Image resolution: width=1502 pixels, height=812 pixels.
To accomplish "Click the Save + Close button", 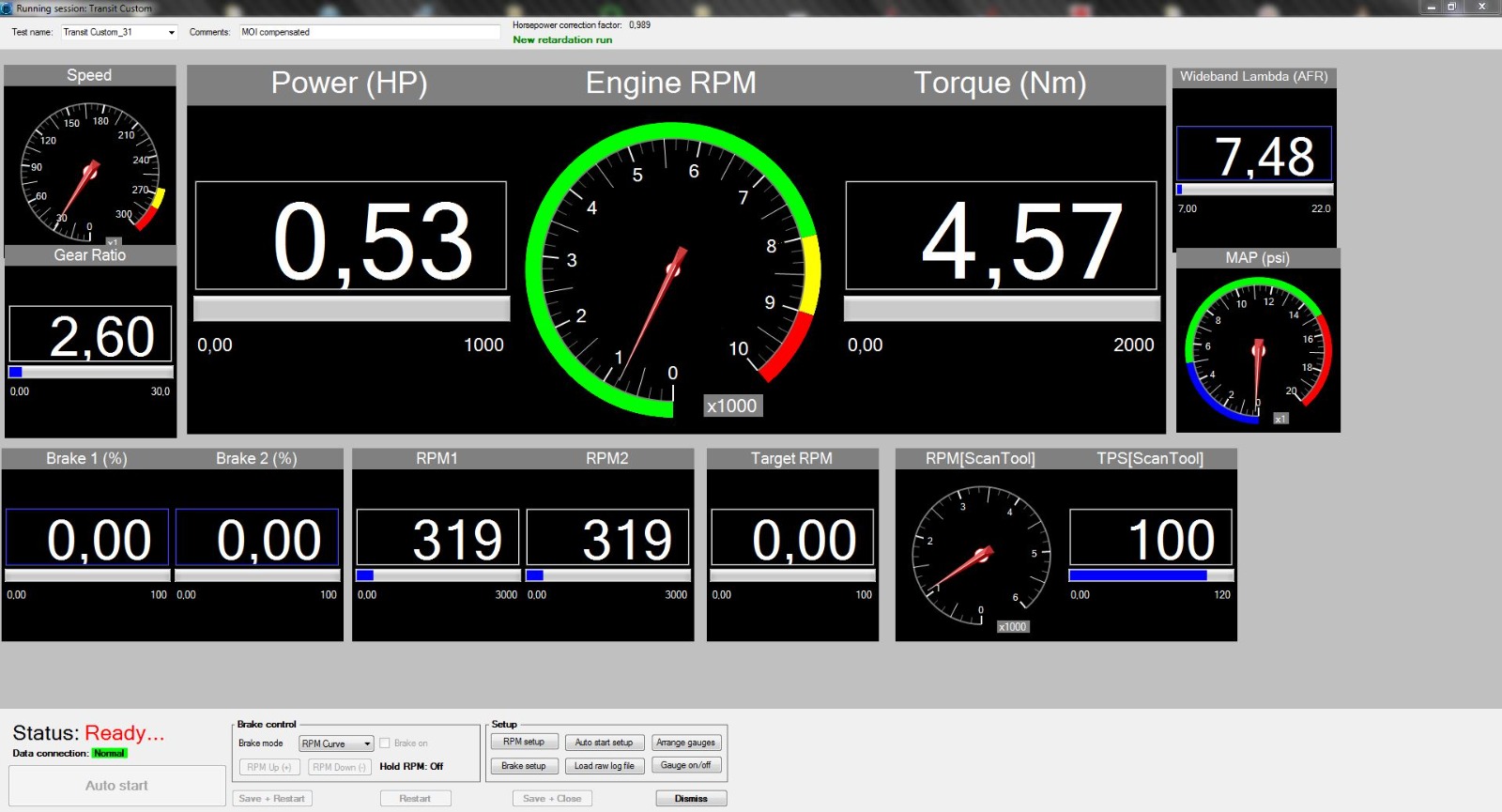I will (552, 799).
